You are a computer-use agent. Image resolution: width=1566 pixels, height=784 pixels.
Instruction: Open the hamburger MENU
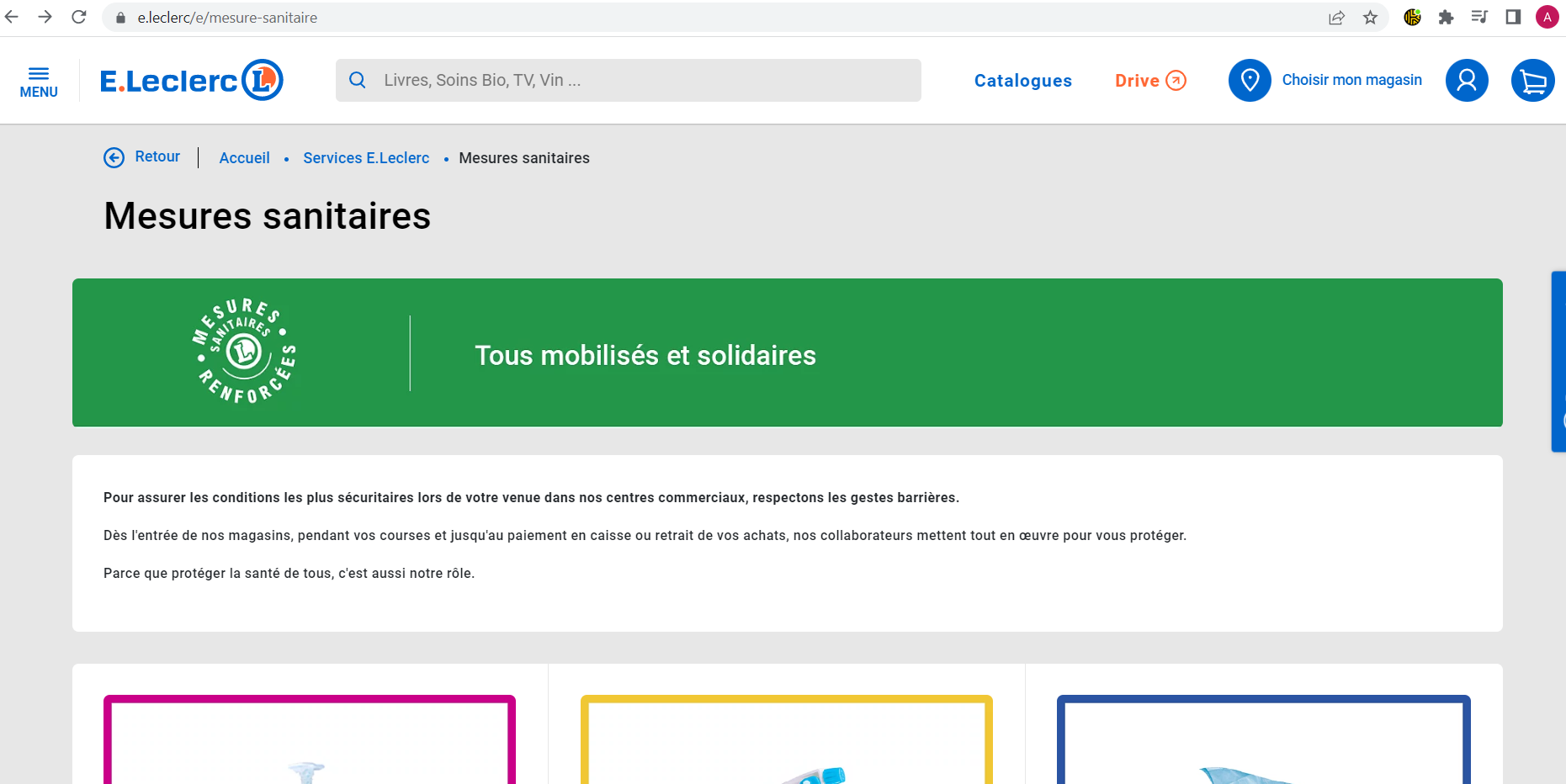tap(39, 80)
